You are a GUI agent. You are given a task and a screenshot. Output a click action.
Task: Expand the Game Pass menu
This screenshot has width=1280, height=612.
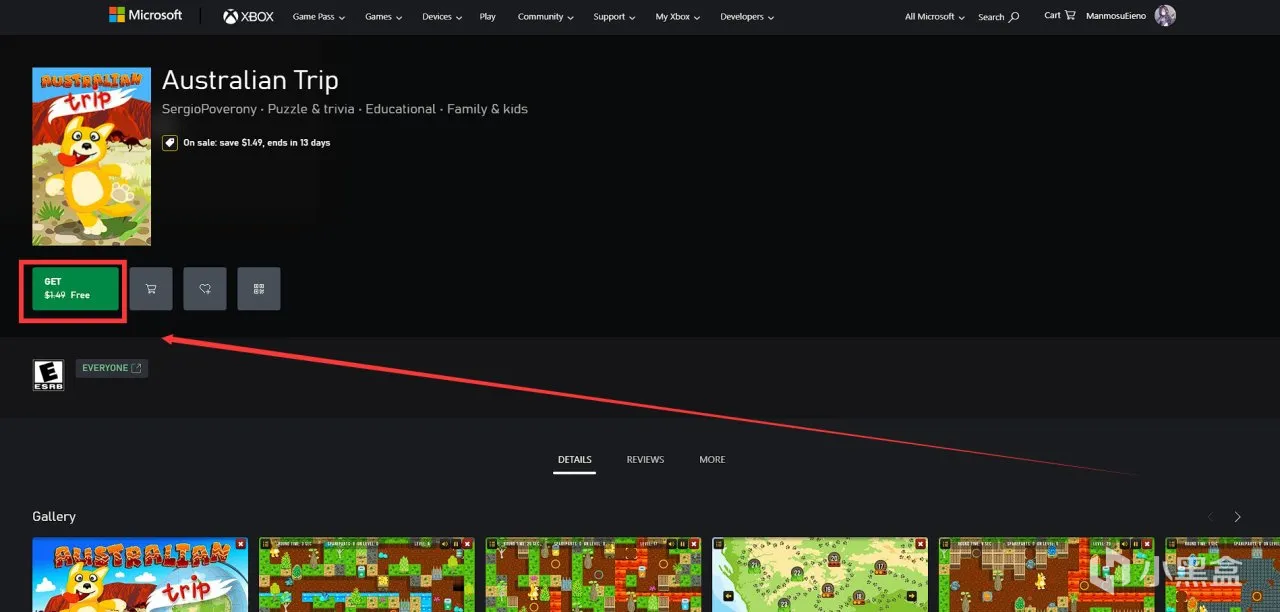click(318, 16)
